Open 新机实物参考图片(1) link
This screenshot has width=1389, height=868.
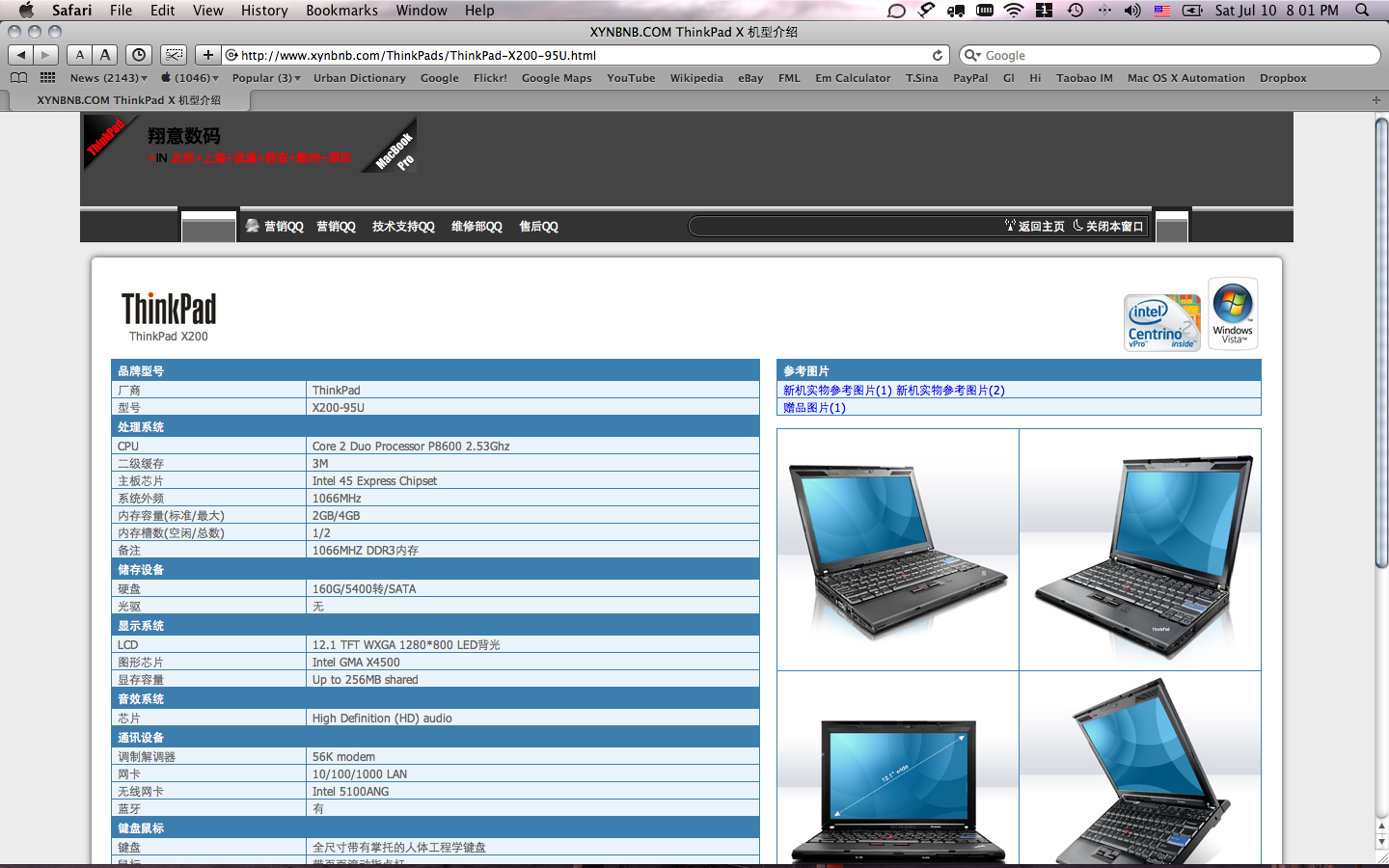tap(837, 391)
